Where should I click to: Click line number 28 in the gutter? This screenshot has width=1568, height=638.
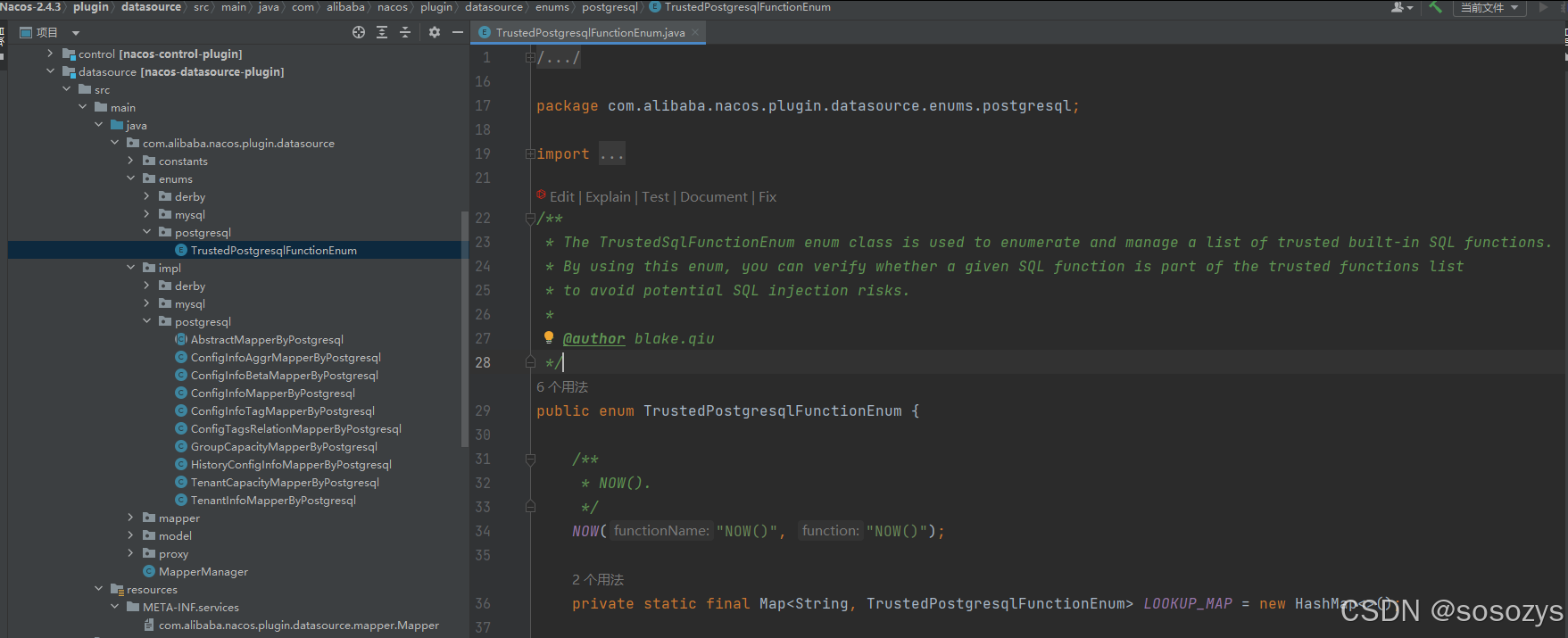483,362
